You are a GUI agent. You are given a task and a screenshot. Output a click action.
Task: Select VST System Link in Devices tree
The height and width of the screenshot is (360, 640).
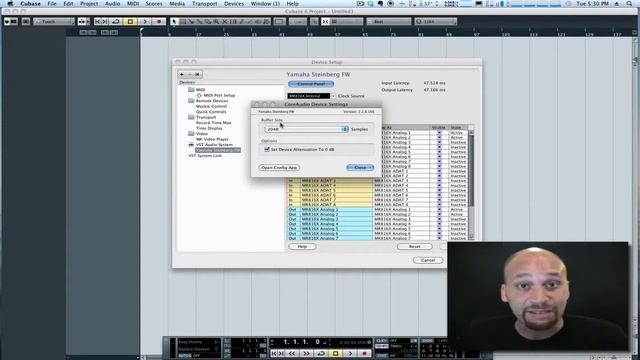click(x=205, y=156)
